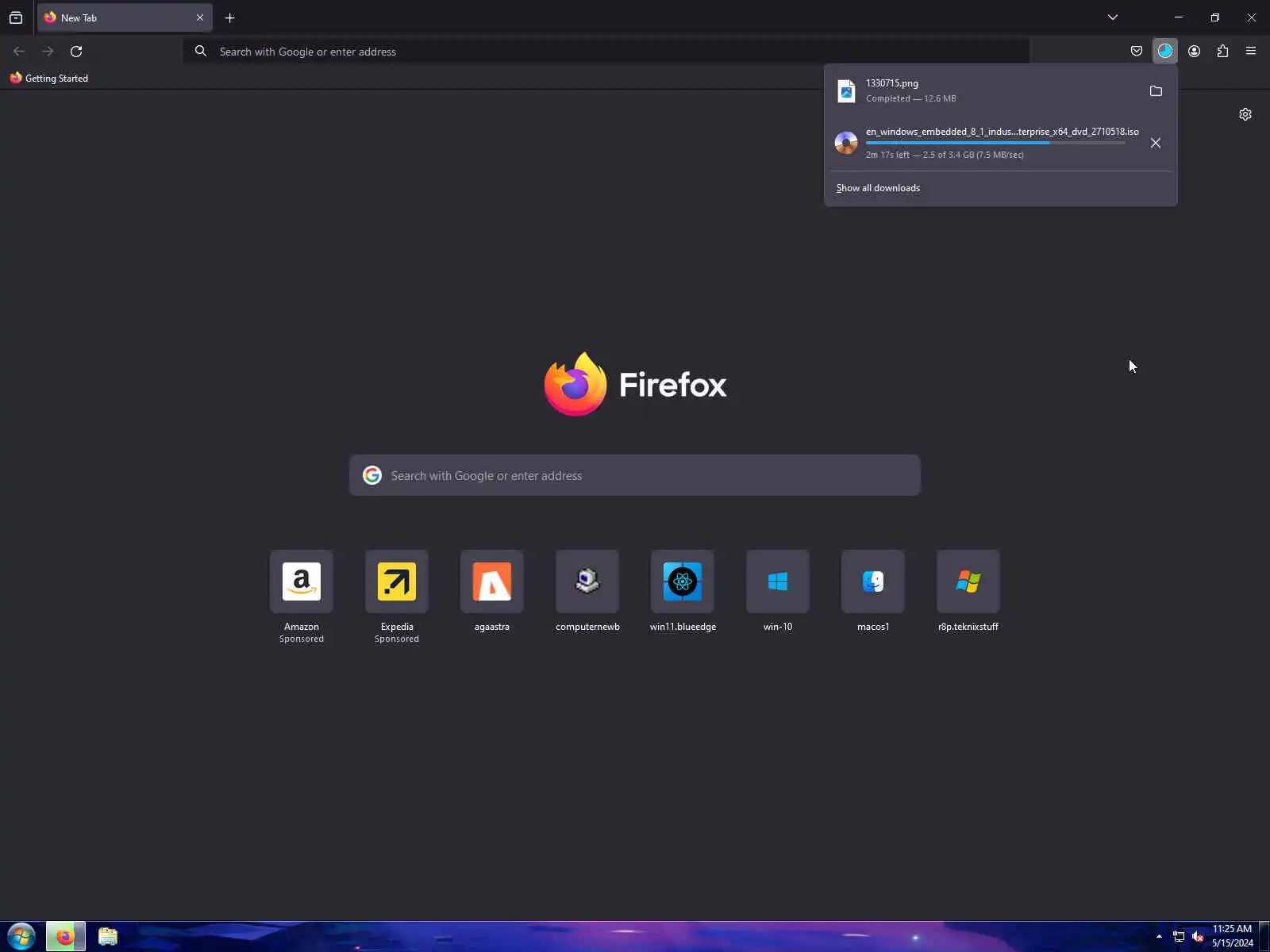Reload the current page
This screenshot has height=952, width=1270.
[x=76, y=52]
